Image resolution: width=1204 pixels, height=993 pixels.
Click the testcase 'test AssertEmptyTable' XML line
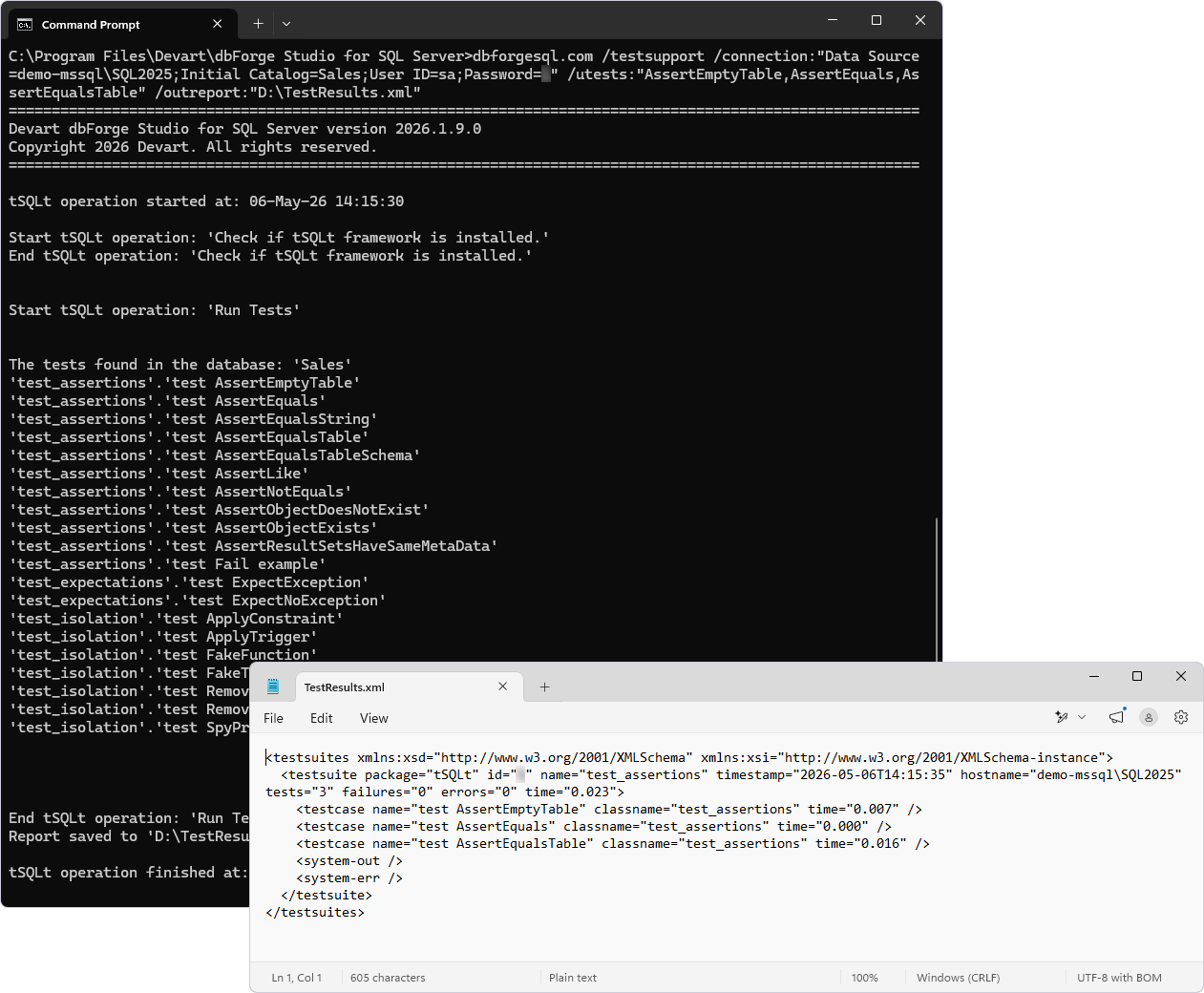[x=609, y=809]
